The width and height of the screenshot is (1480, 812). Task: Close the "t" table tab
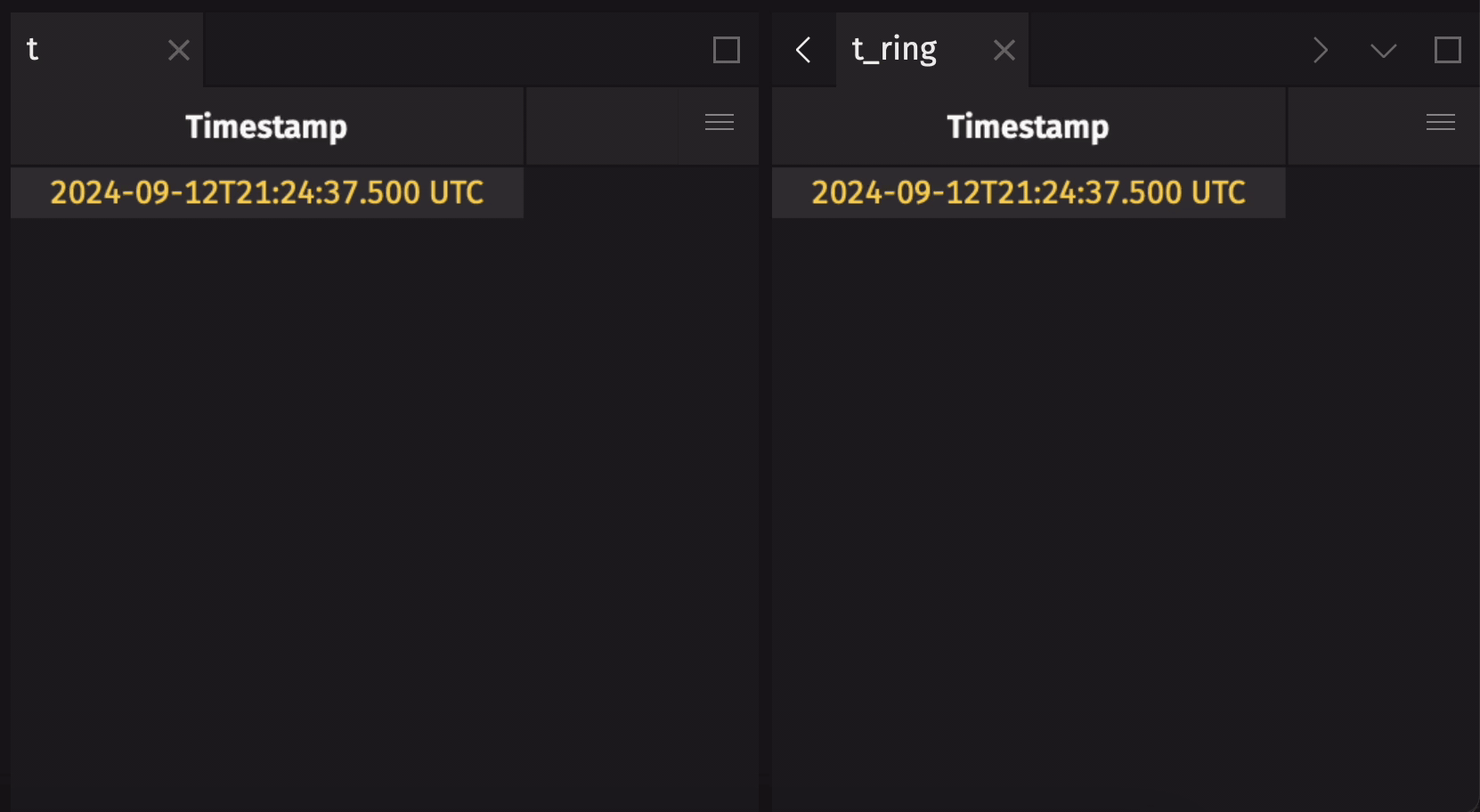pos(179,51)
